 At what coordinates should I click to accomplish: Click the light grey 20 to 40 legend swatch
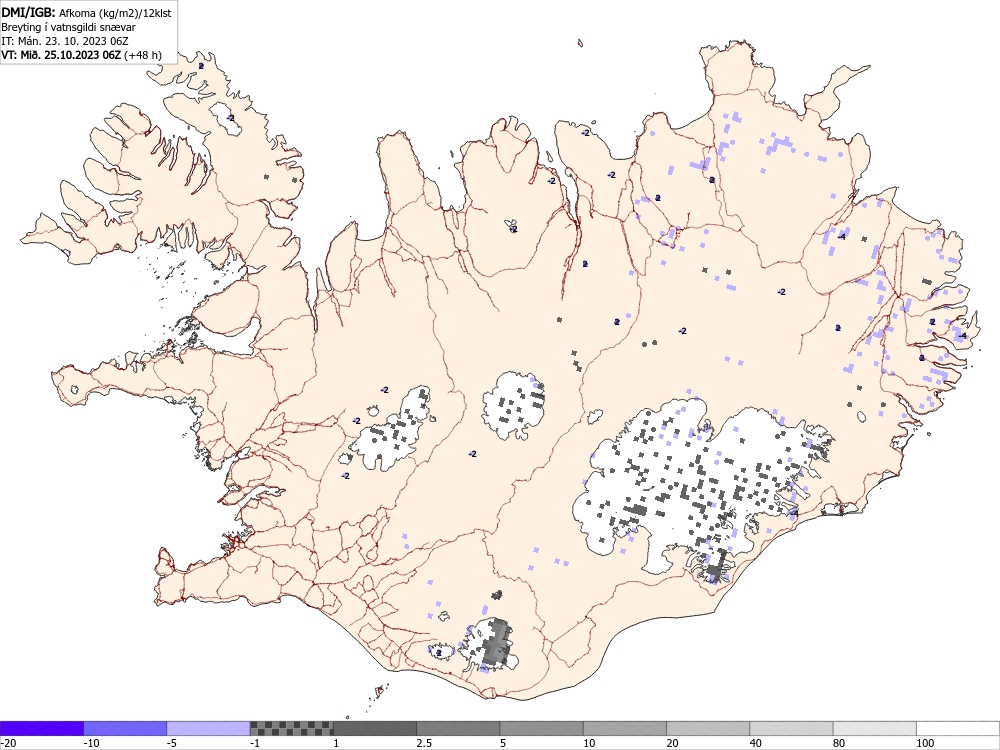tap(708, 728)
